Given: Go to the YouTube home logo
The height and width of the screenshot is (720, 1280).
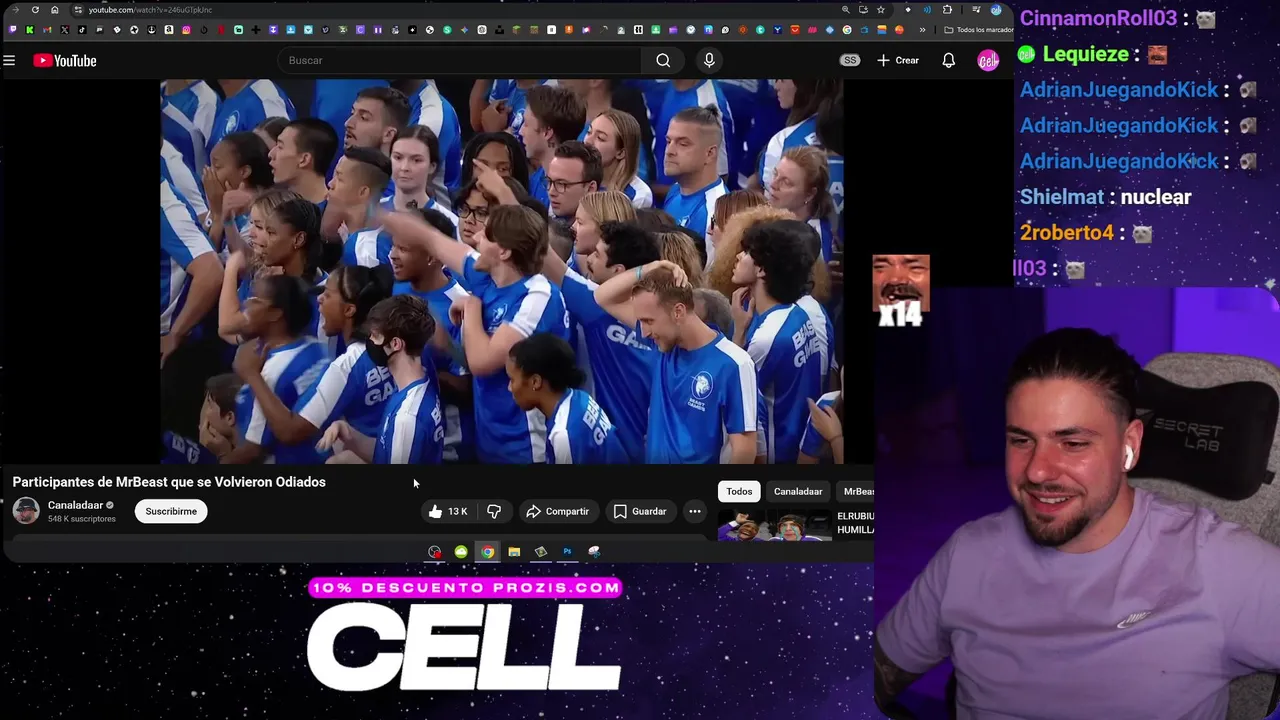Looking at the screenshot, I should tap(65, 61).
